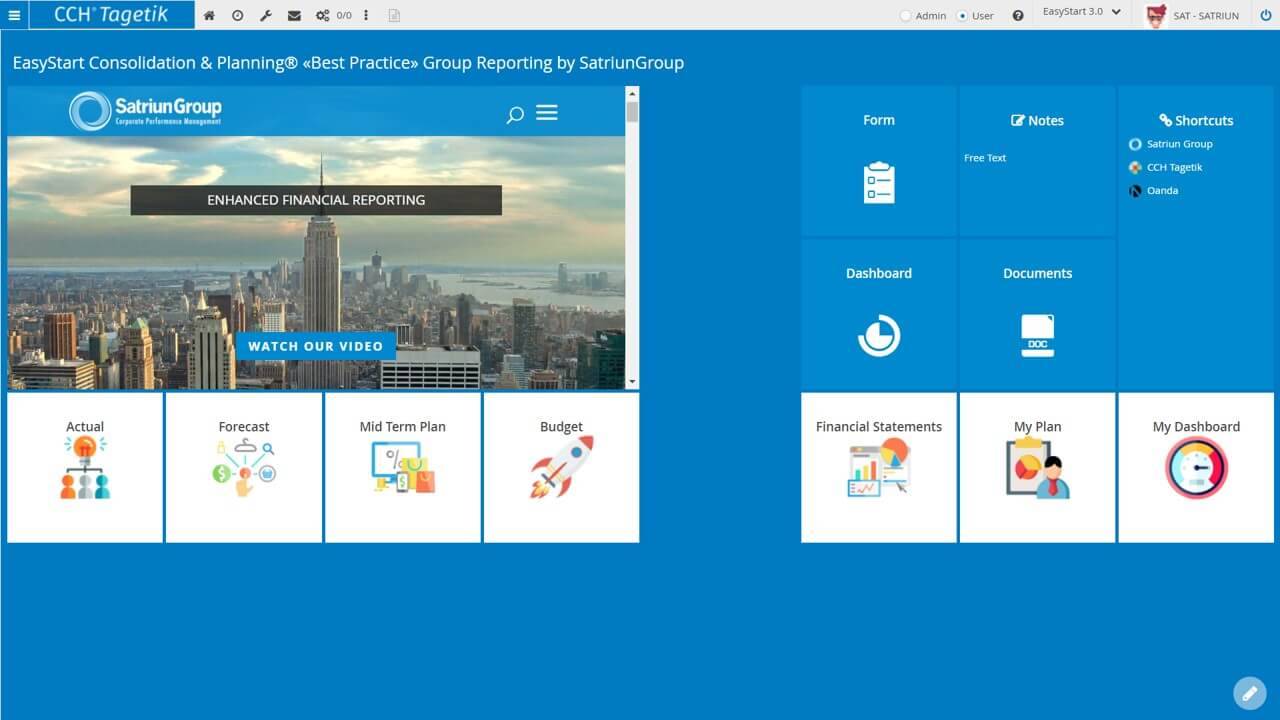The image size is (1280, 720).
Task: Click the wrench tools icon
Action: [265, 16]
